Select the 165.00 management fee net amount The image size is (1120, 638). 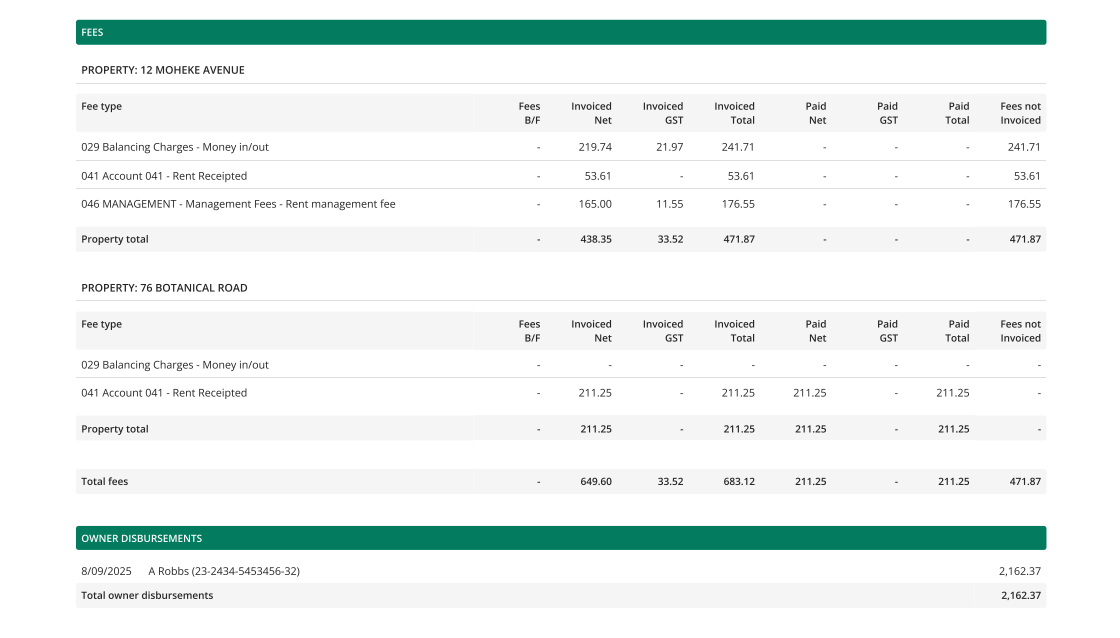[595, 204]
